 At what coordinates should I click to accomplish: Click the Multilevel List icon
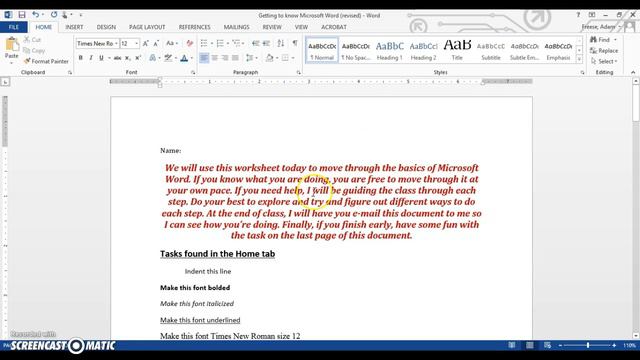click(236, 43)
